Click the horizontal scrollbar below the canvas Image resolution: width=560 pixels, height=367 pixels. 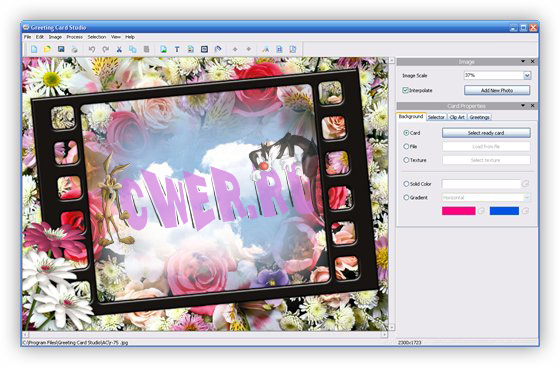205,335
